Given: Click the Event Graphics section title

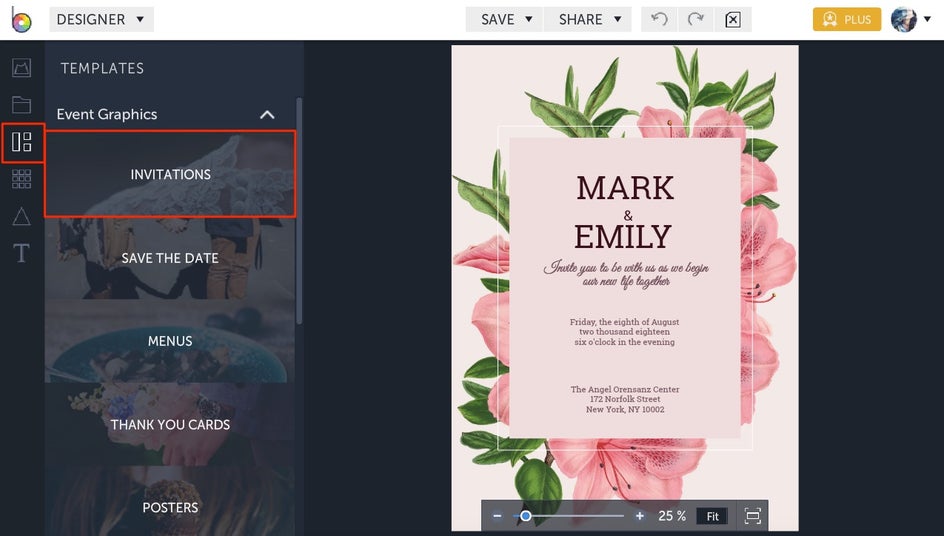Looking at the screenshot, I should pyautogui.click(x=107, y=114).
